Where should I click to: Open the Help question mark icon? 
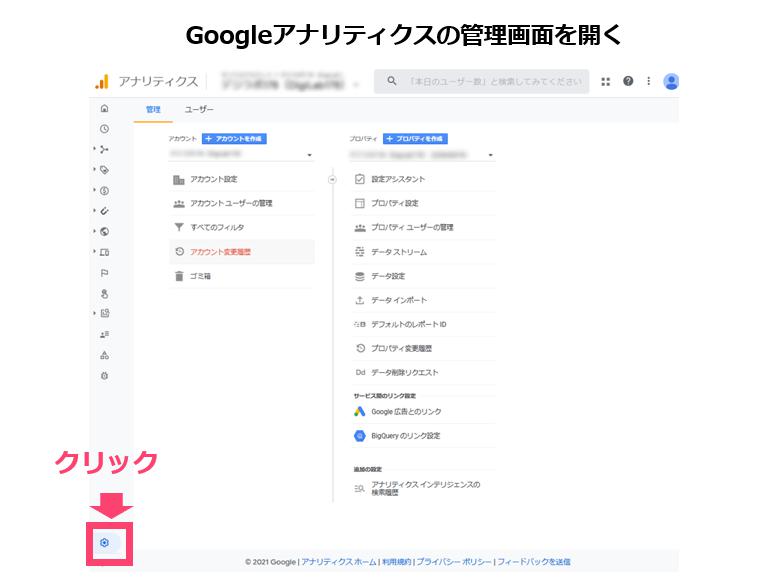pos(628,81)
